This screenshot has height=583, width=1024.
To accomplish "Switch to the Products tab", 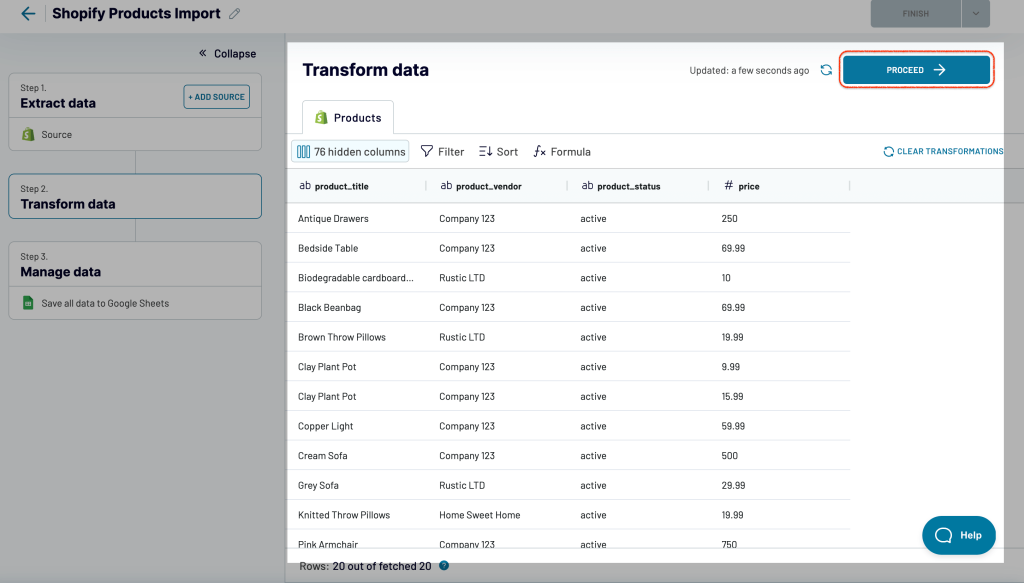I will pos(348,118).
